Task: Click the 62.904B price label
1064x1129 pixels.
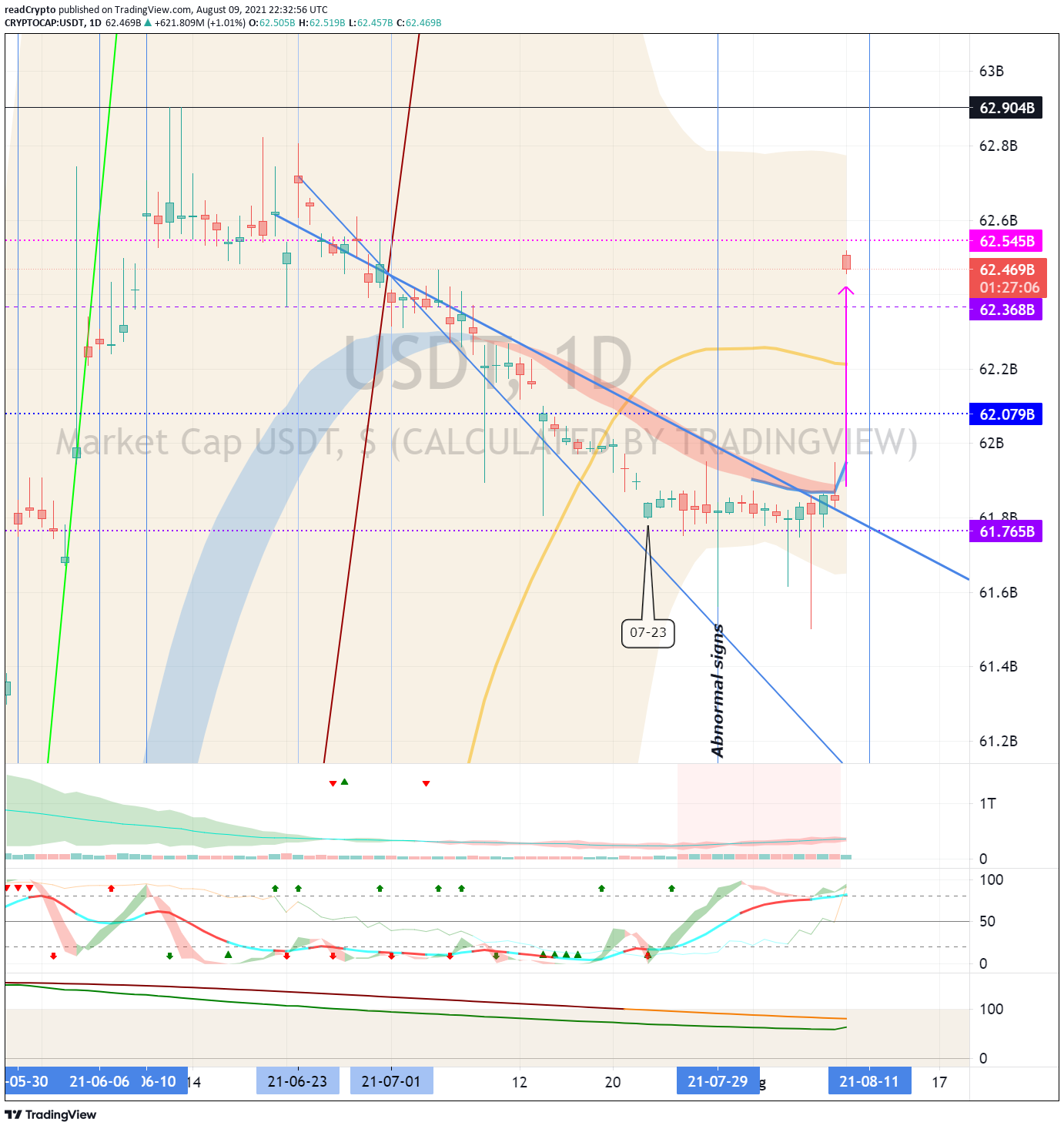Action: (1005, 108)
